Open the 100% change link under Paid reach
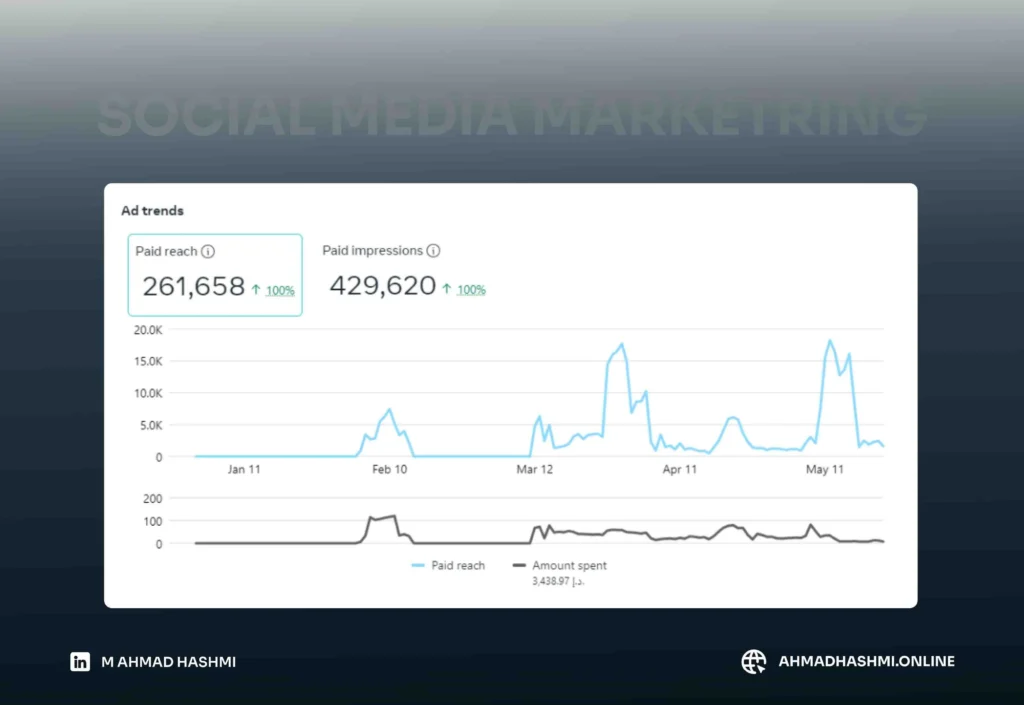Screen dimensions: 1024x705 coord(280,291)
